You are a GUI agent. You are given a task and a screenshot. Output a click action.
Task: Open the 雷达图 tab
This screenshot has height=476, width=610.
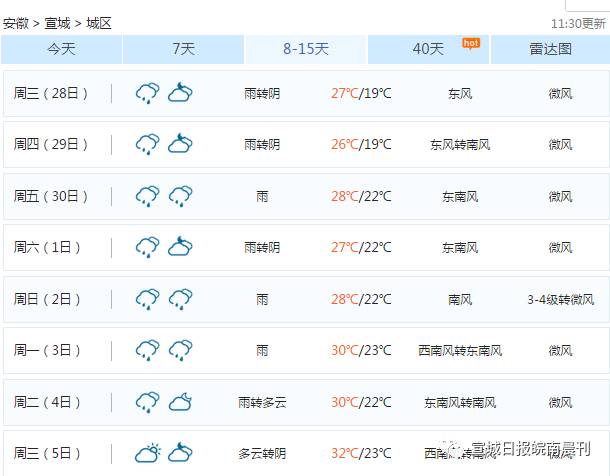point(550,49)
